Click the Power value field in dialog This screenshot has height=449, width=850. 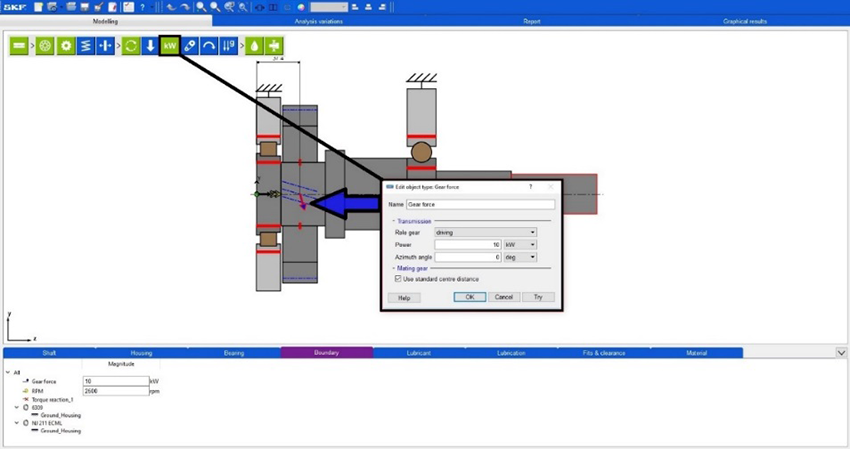468,245
